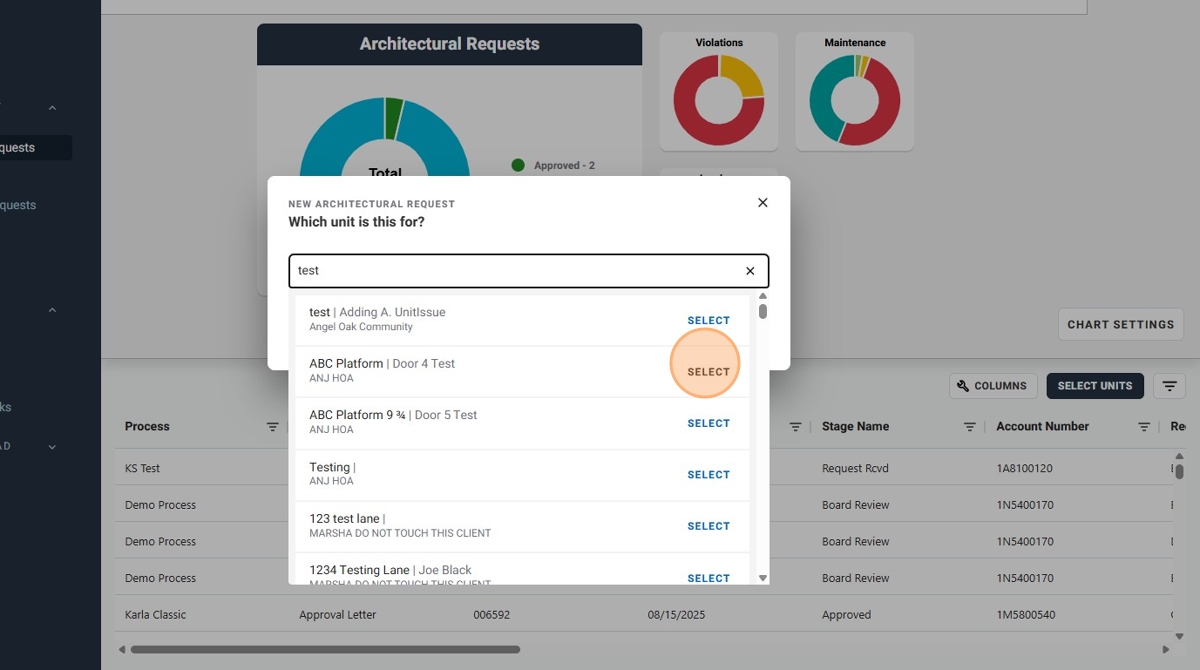1200x670 pixels.
Task: Click the Select Units button
Action: (x=1095, y=386)
